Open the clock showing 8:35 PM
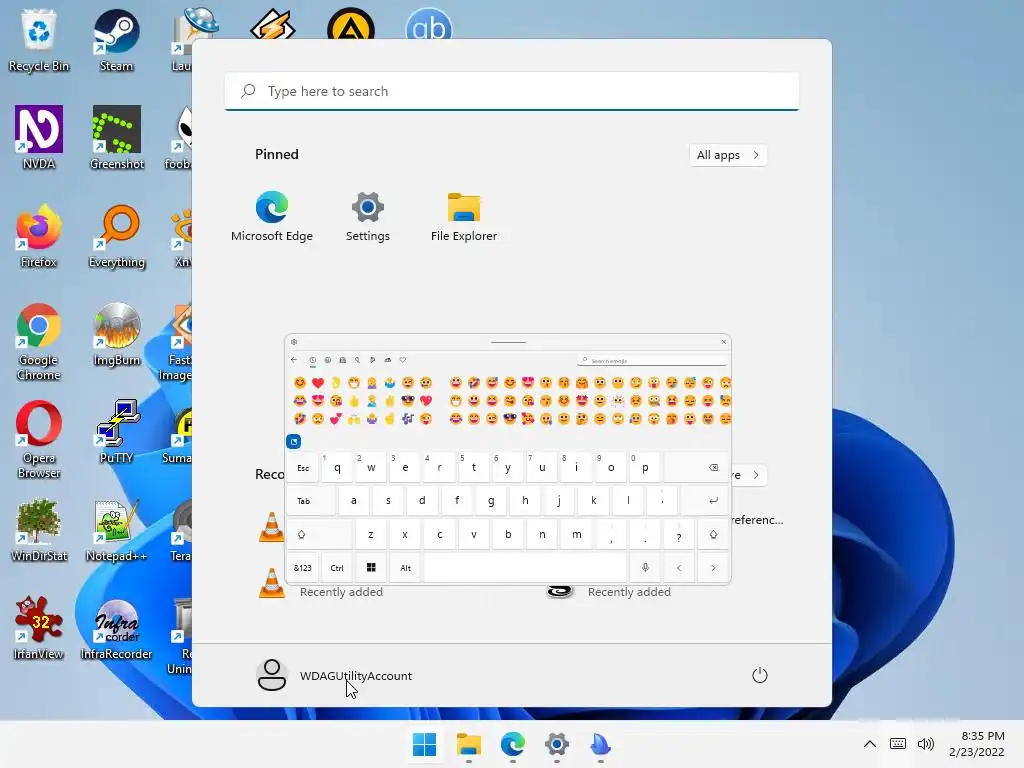The width and height of the screenshot is (1024, 768). pos(977,744)
